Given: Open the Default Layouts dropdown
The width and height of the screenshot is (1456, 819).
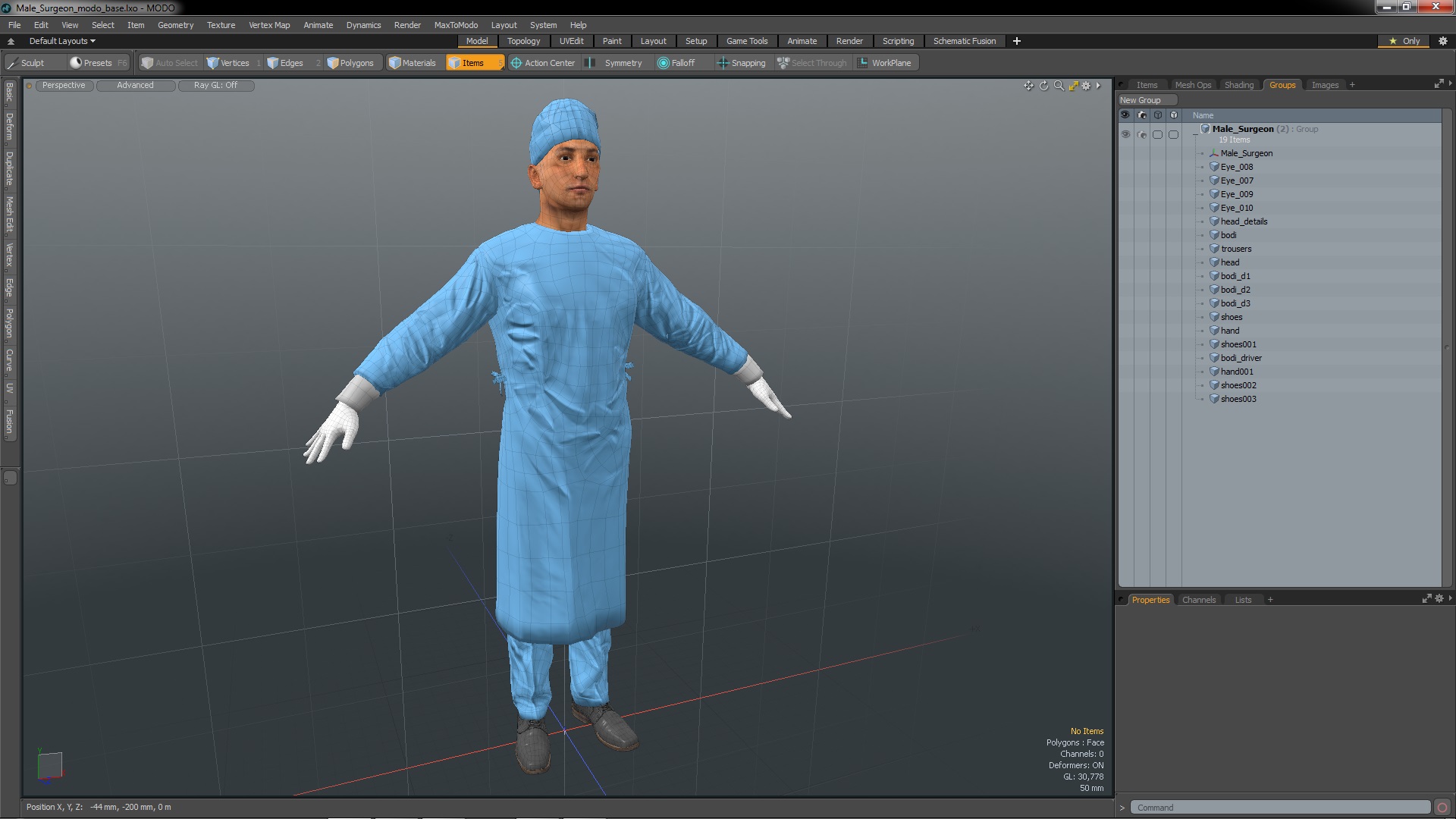Looking at the screenshot, I should coord(62,41).
